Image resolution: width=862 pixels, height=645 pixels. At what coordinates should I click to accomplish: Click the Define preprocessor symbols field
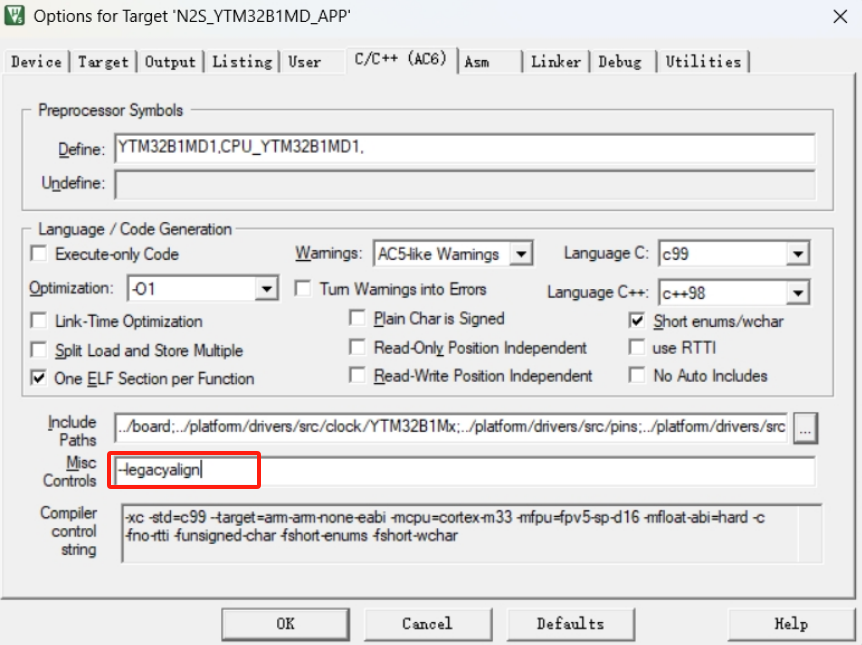[464, 149]
